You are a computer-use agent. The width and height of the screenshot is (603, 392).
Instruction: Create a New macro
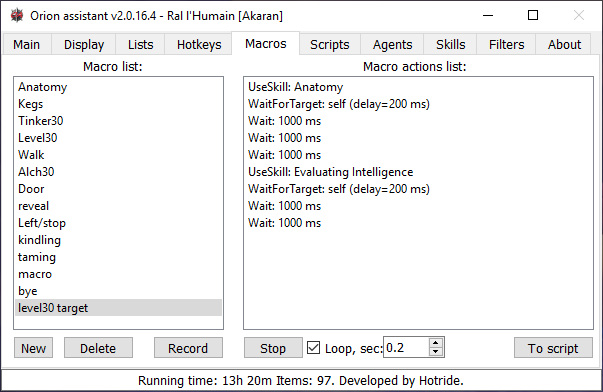pyautogui.click(x=33, y=348)
